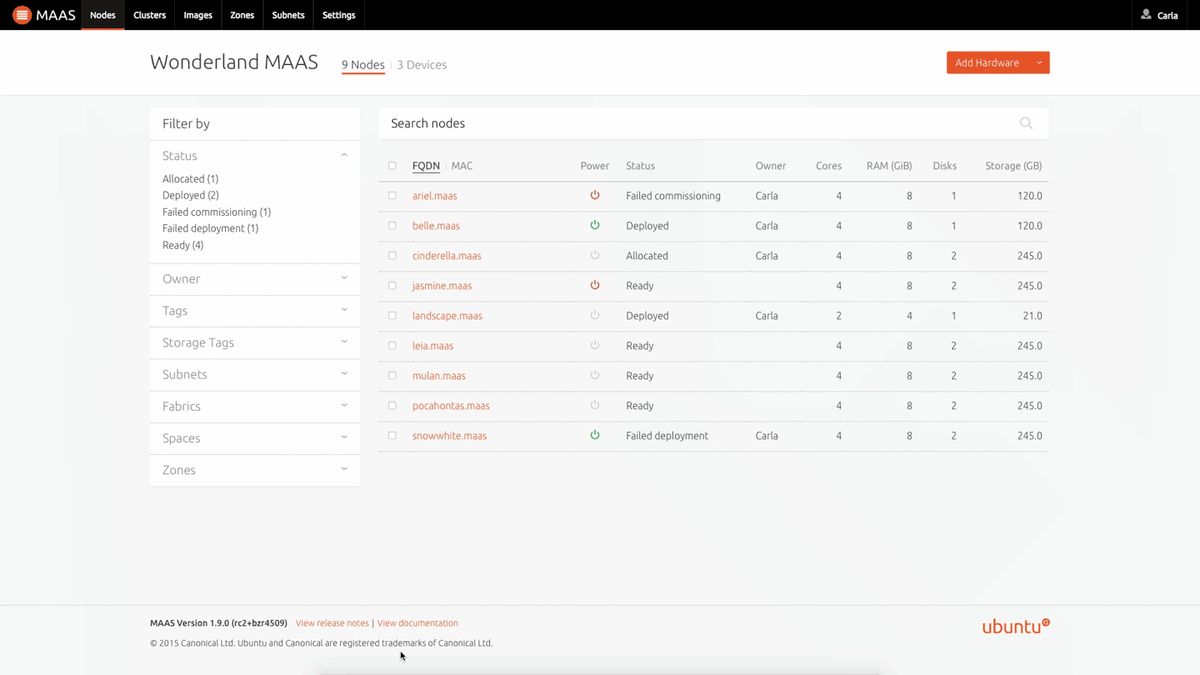The image size is (1200, 675).
Task: Power on the cinderella.maas node
Action: [595, 256]
